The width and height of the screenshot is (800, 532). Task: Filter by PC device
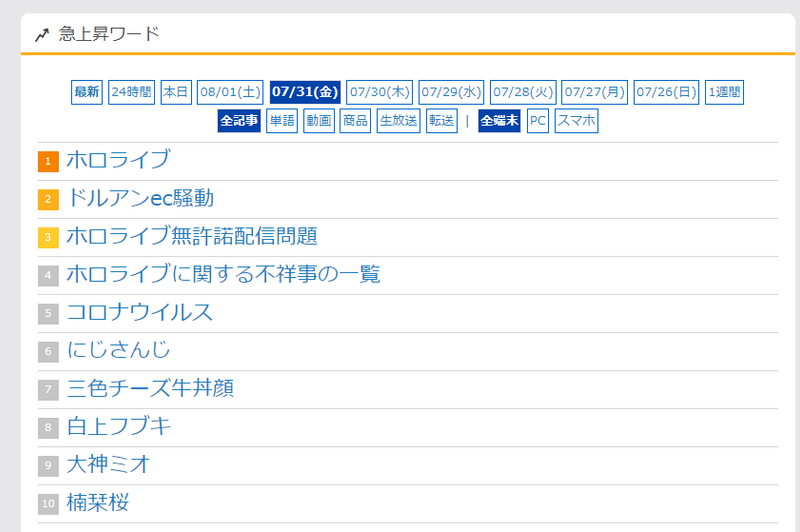point(538,121)
